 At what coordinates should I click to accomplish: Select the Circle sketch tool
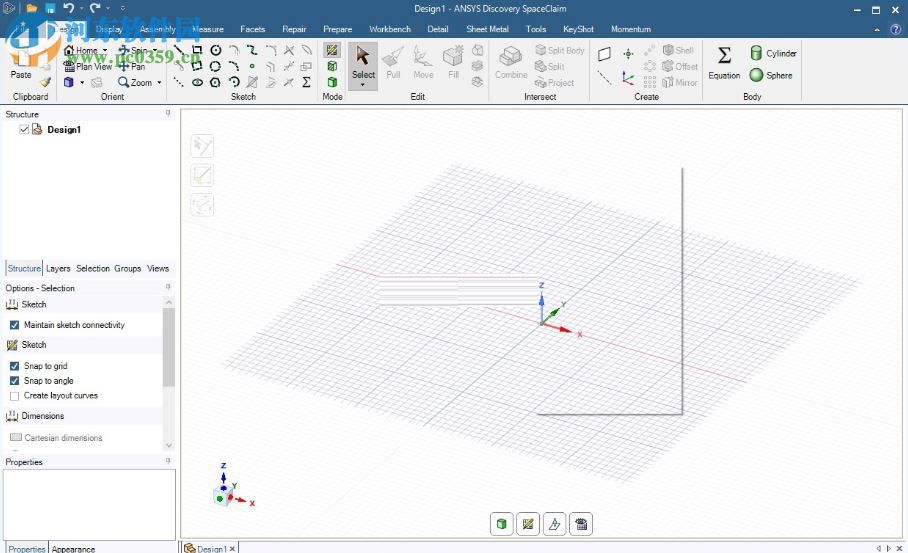tap(215, 50)
